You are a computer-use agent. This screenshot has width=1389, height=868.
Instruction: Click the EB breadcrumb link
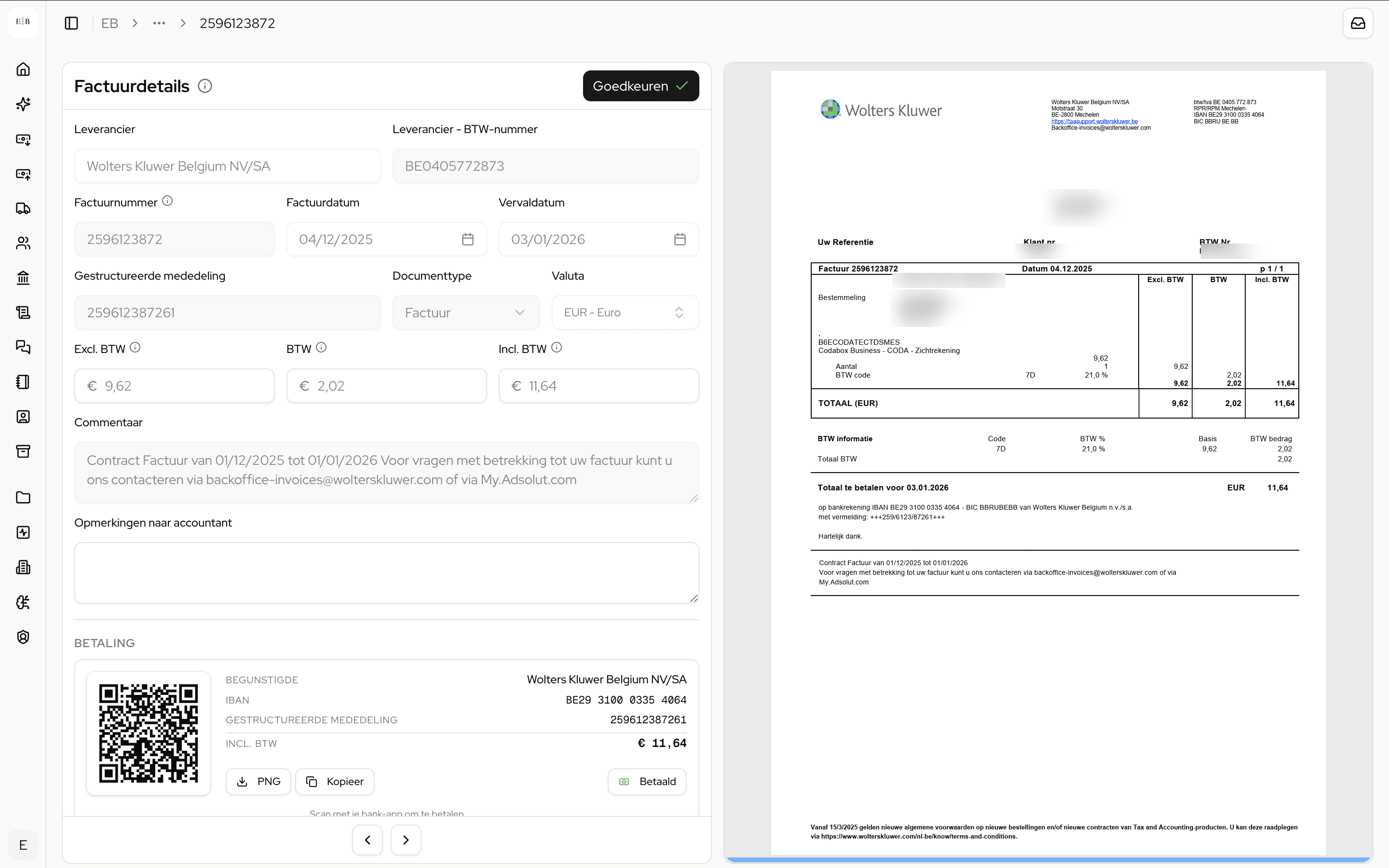109,24
